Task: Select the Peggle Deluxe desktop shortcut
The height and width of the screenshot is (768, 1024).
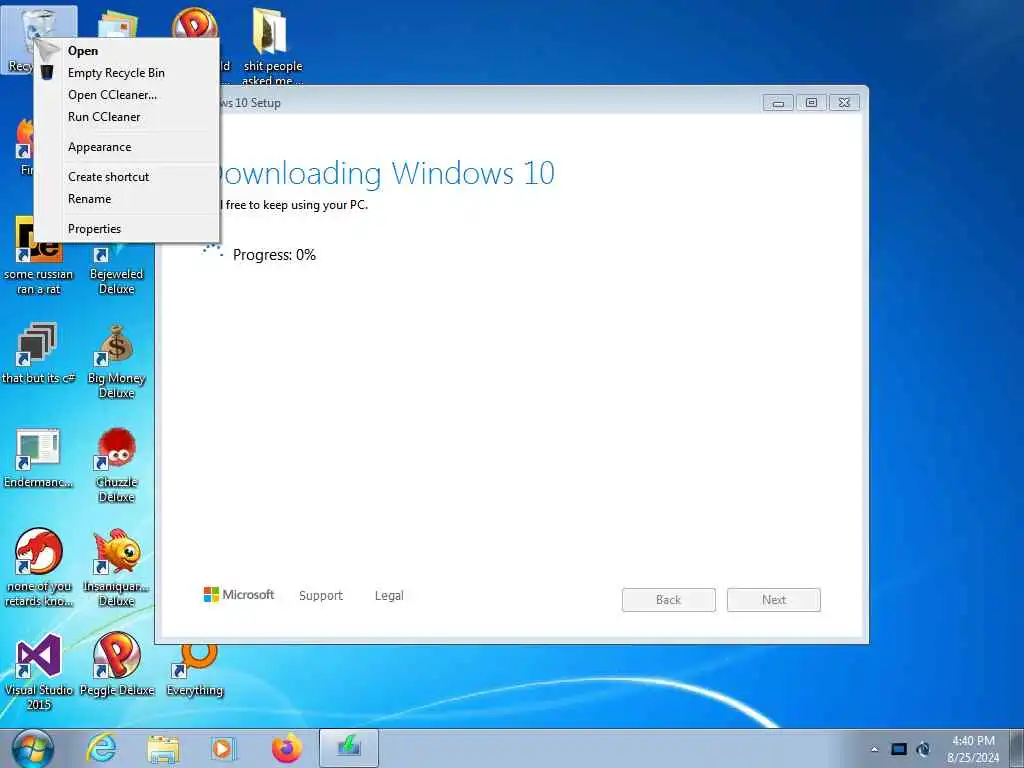Action: click(116, 664)
